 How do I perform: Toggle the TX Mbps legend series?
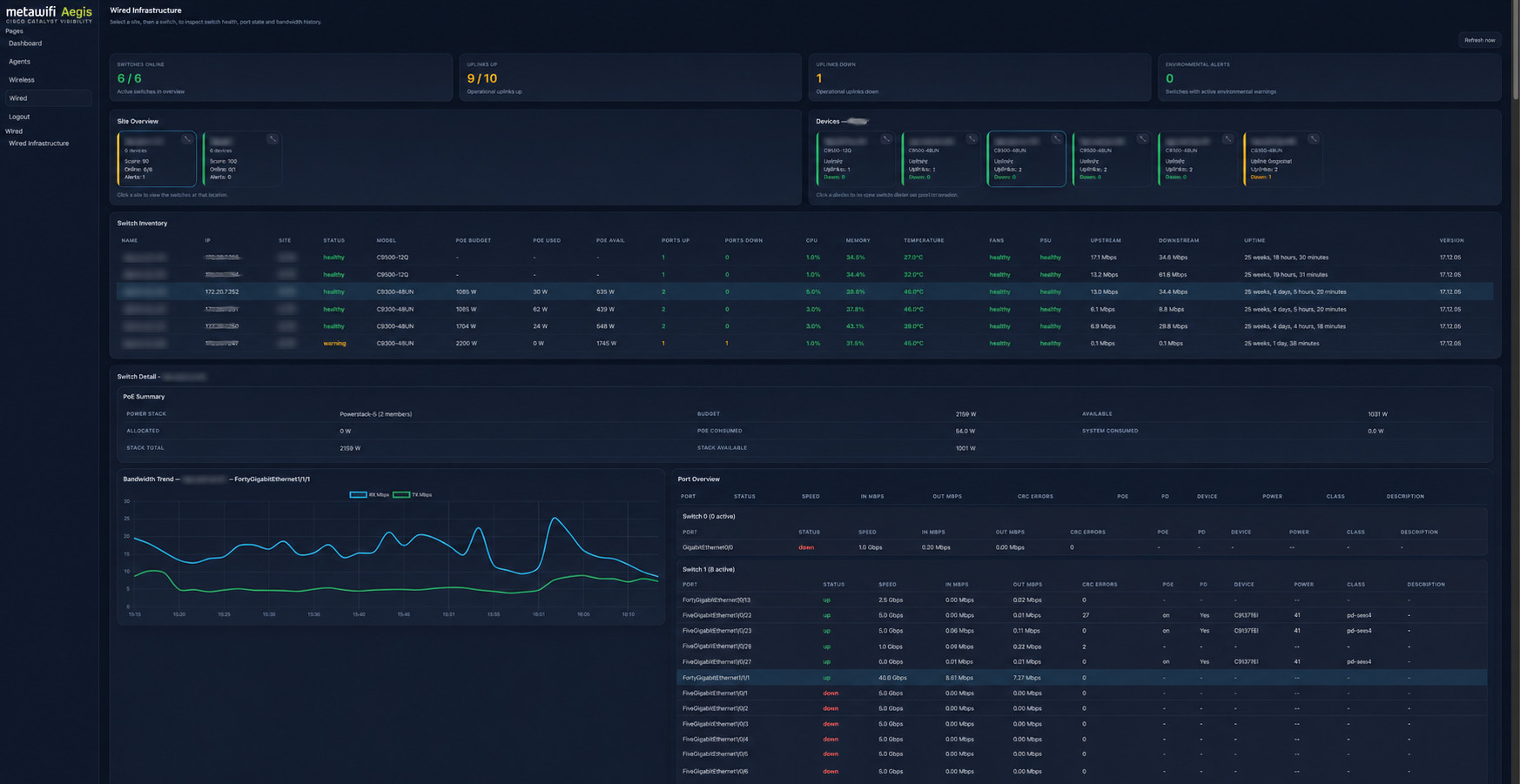(x=413, y=494)
